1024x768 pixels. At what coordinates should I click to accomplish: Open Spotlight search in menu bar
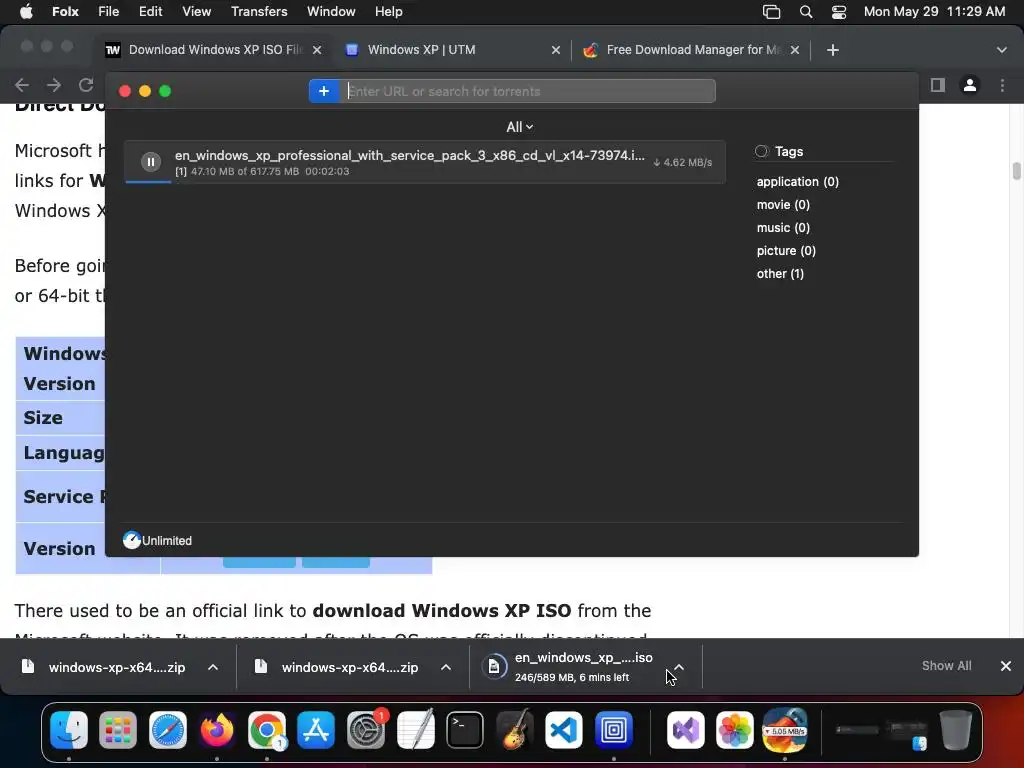coord(806,12)
